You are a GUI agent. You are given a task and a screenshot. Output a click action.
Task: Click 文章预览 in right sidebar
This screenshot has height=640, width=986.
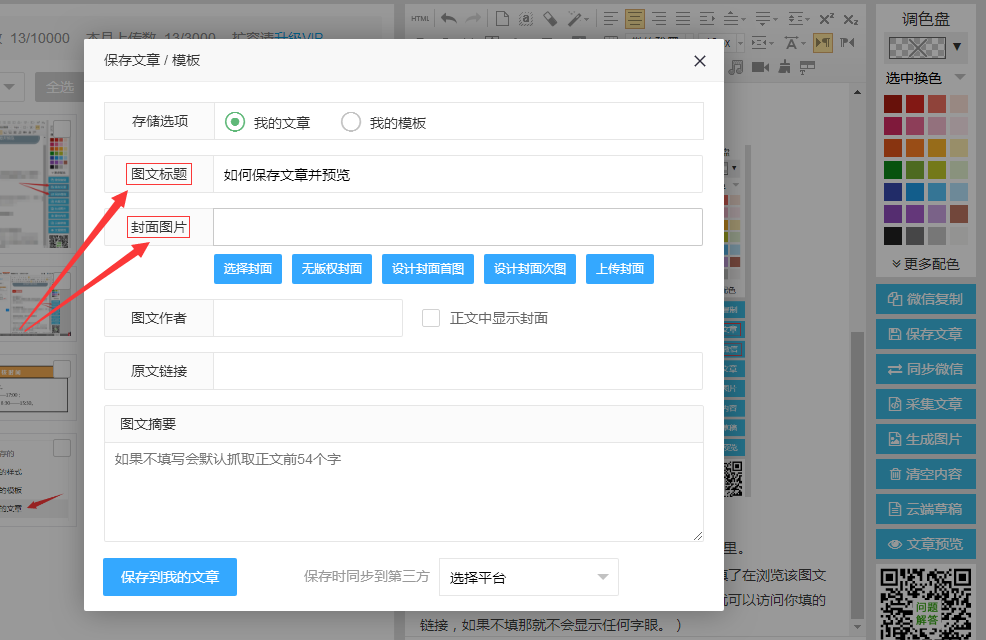[x=925, y=544]
